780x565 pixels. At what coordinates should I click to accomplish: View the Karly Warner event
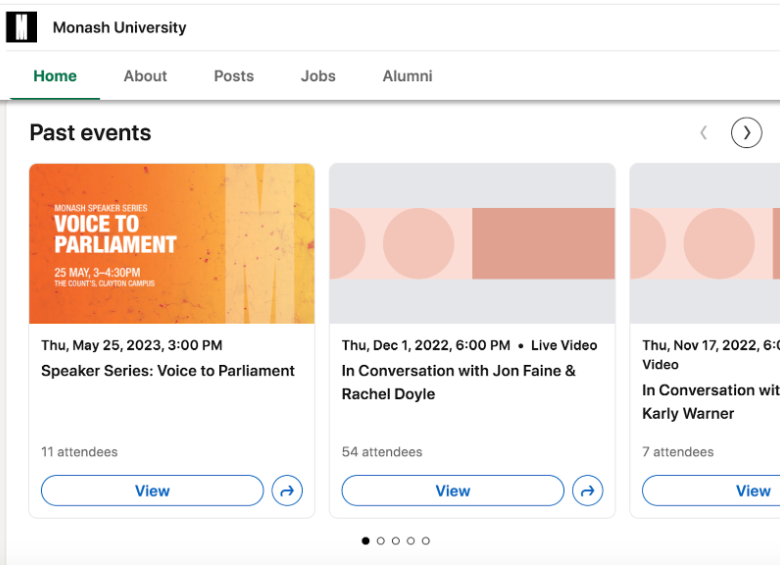pos(711,491)
